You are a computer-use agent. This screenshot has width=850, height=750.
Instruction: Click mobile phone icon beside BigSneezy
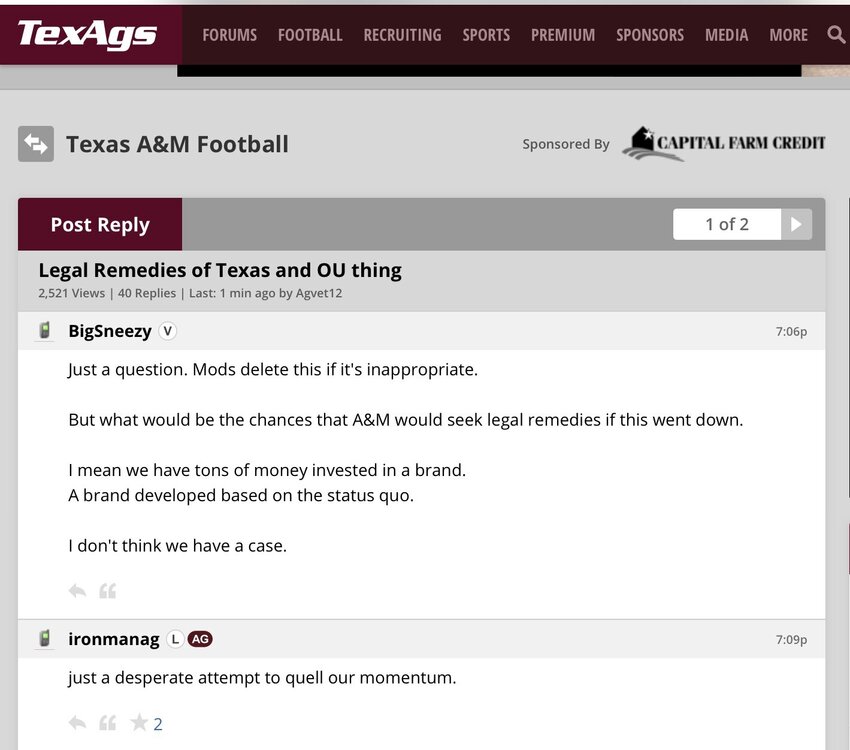click(44, 331)
